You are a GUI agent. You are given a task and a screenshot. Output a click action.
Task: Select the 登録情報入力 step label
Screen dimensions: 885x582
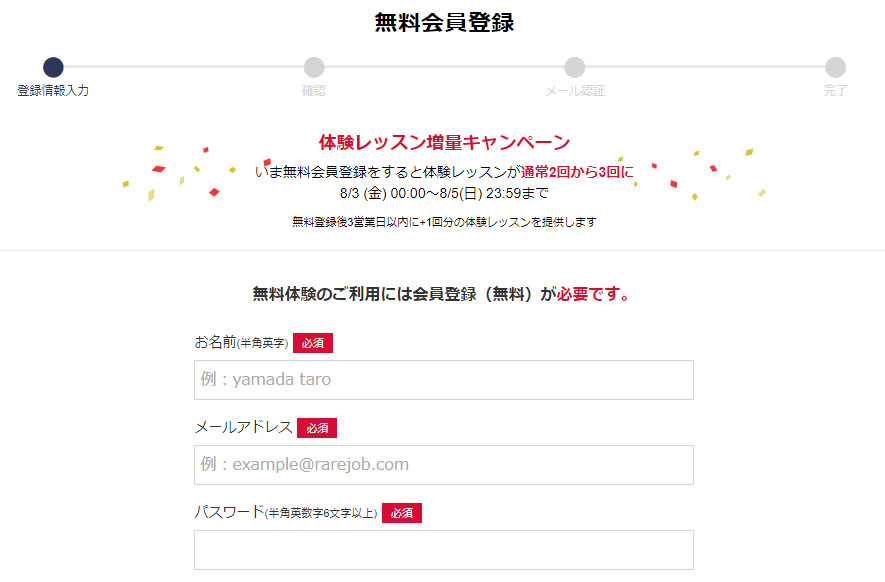(x=53, y=90)
